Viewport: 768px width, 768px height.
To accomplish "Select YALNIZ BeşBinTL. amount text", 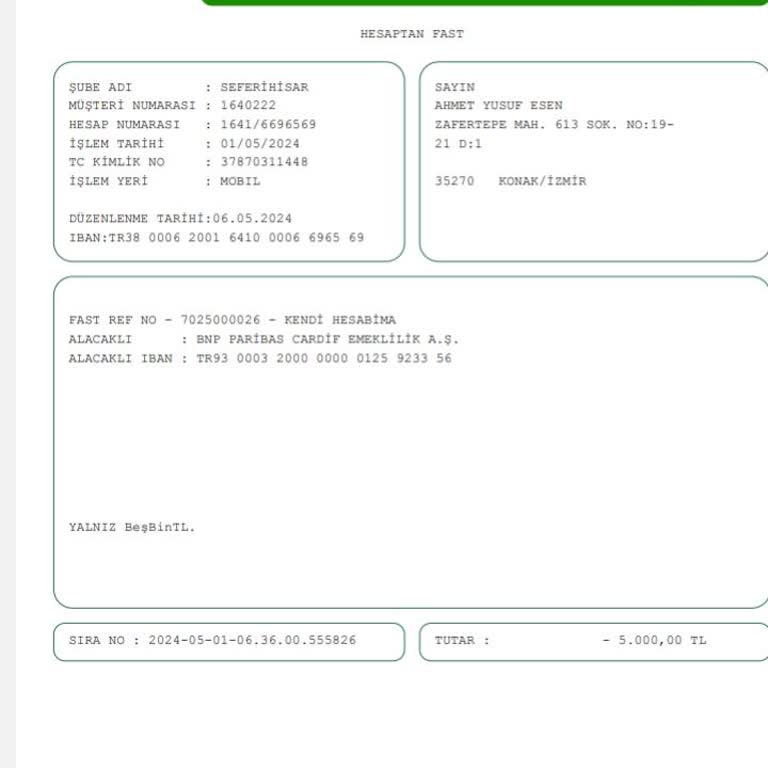I will point(132,527).
